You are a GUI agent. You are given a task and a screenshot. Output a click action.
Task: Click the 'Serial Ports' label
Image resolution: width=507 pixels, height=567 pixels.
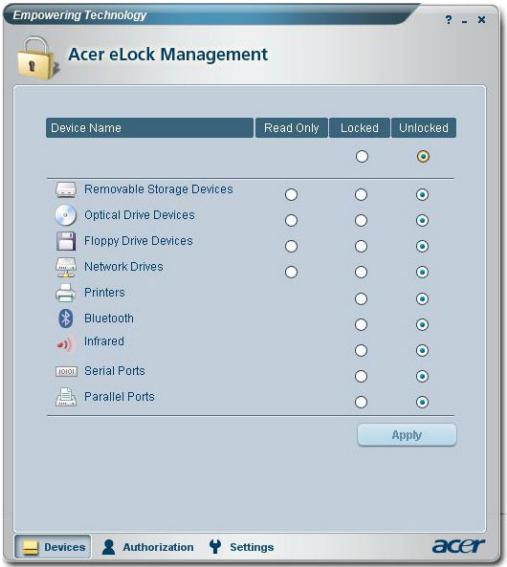114,371
